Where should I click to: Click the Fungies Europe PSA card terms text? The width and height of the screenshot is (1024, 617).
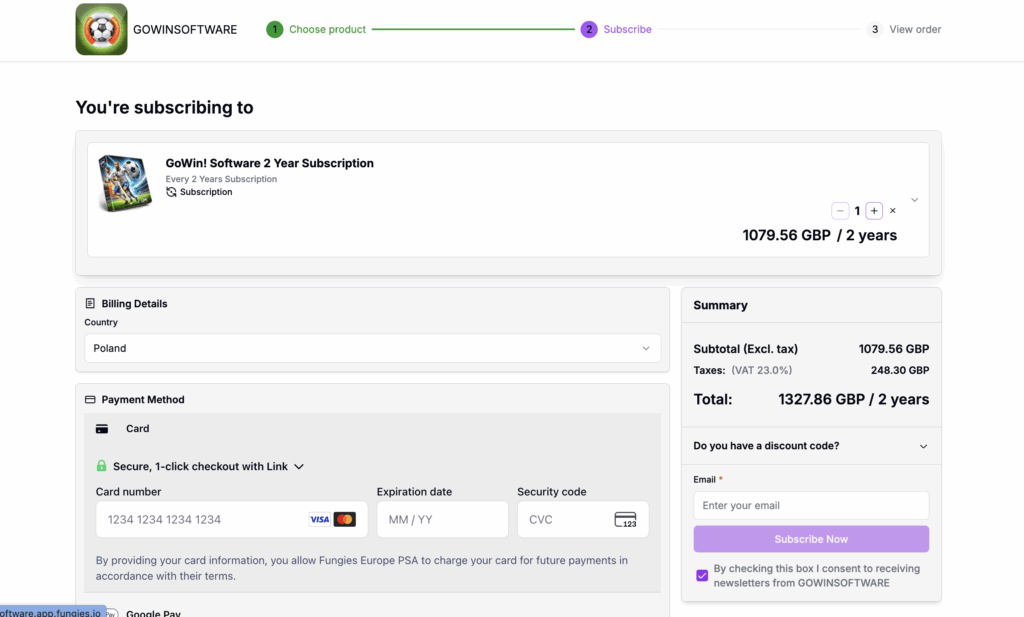coord(362,568)
